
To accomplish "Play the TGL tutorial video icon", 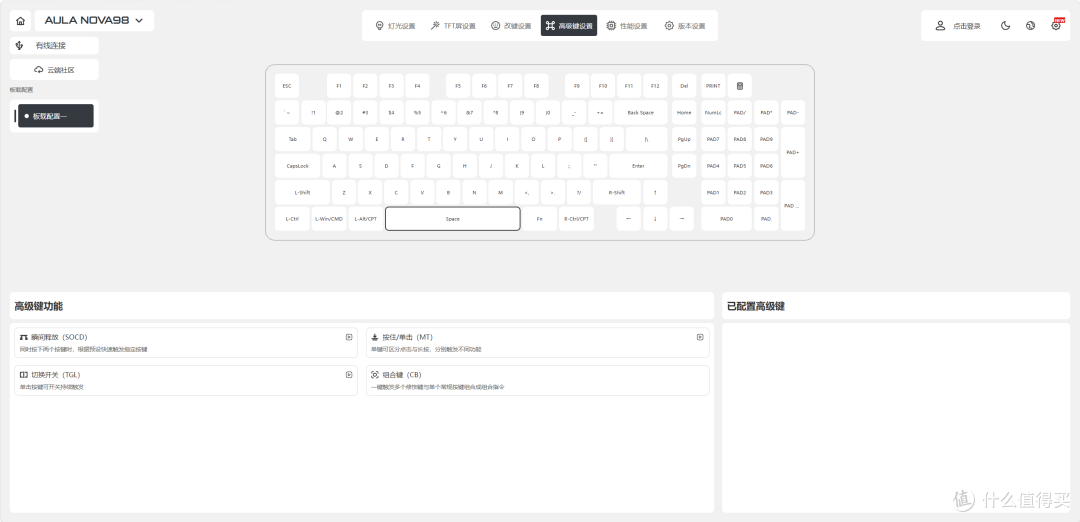I will 349,375.
